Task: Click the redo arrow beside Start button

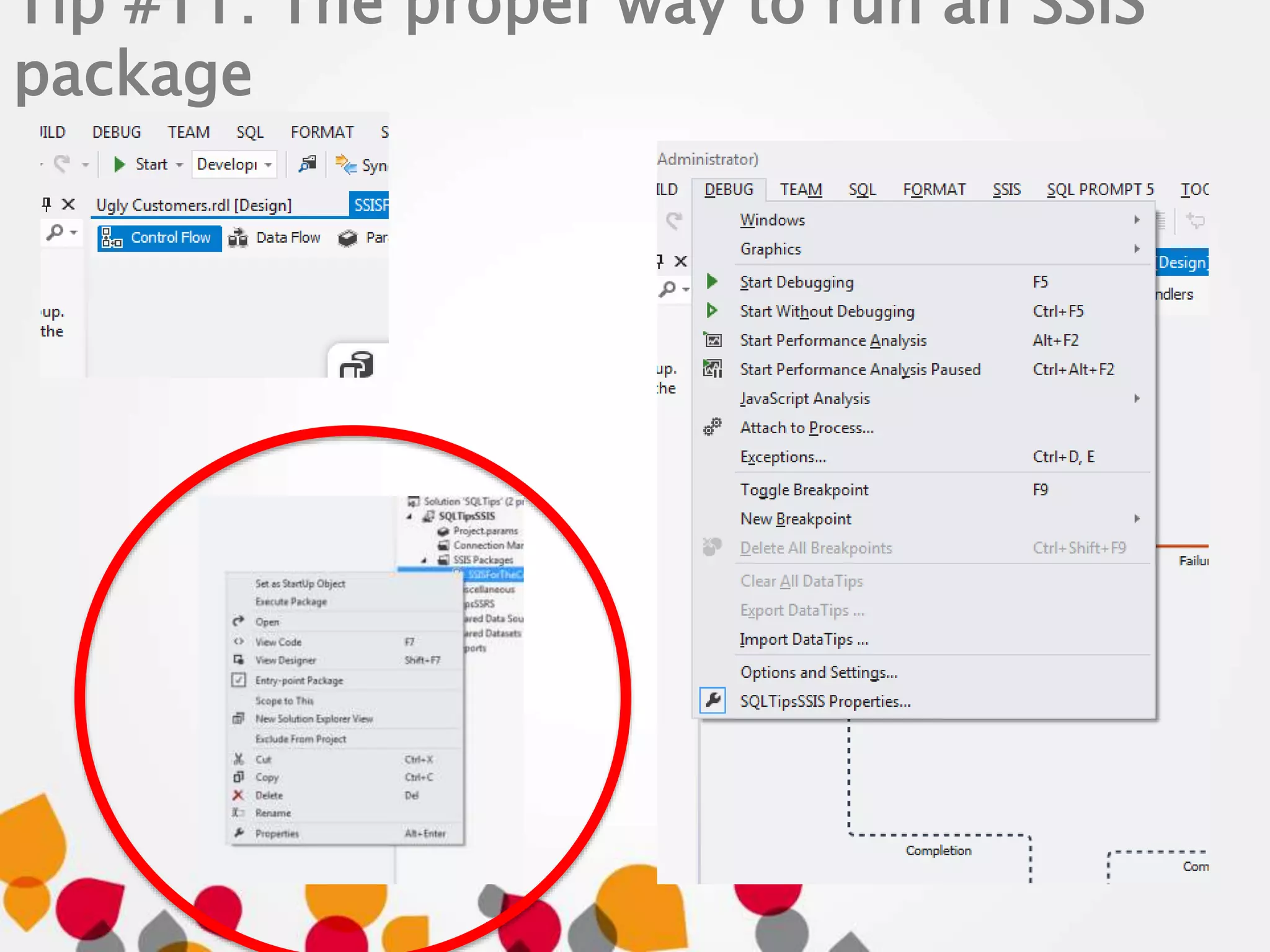Action: 61,164
